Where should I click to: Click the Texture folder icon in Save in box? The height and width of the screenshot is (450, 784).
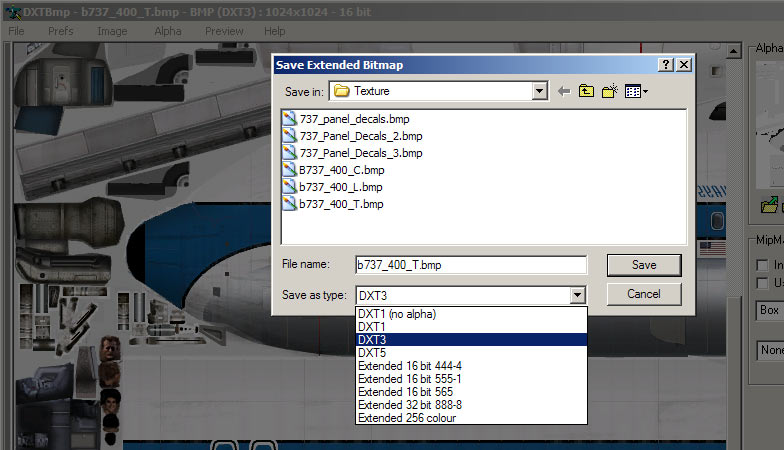coord(342,91)
